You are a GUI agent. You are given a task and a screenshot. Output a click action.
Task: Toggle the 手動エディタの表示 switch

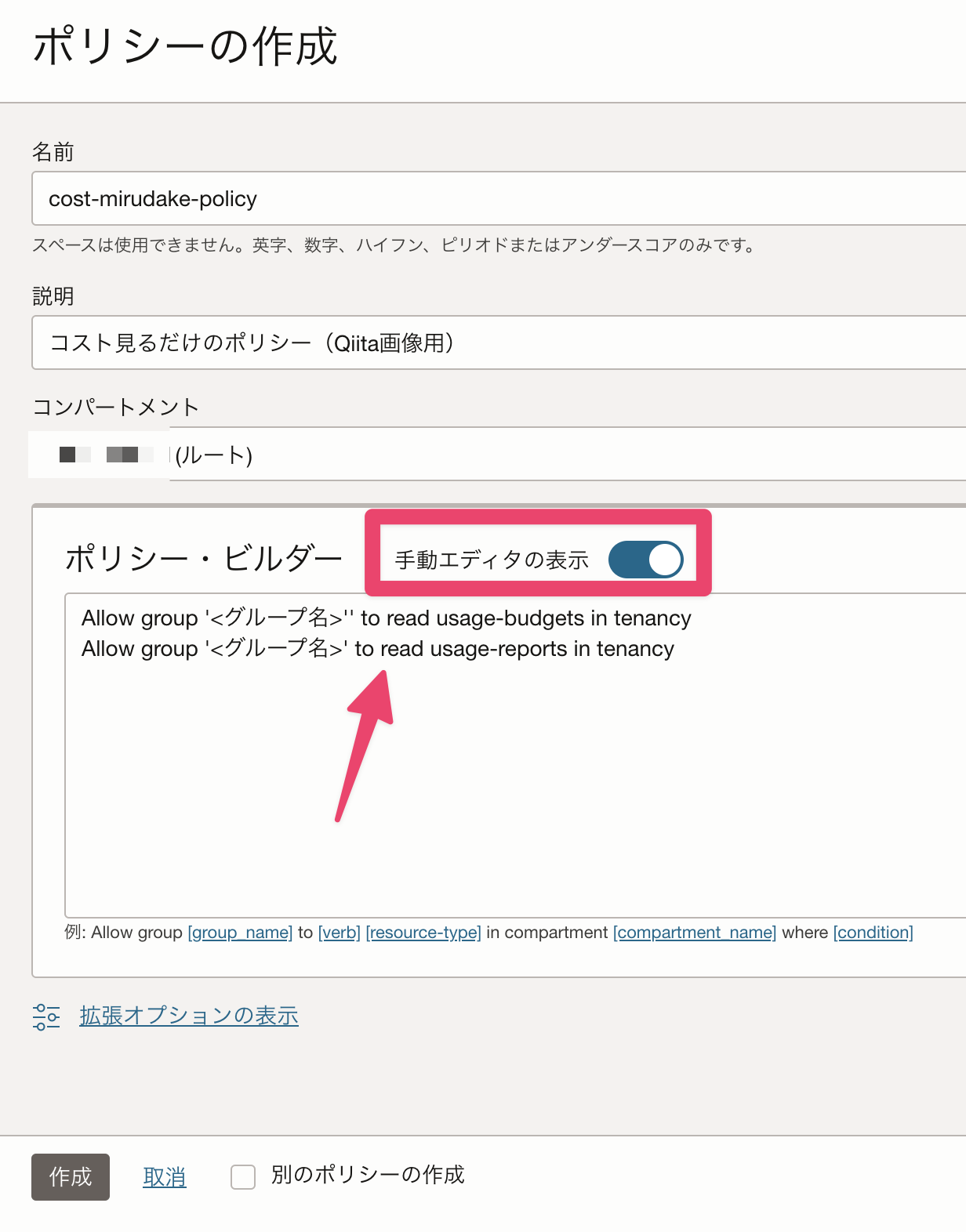pyautogui.click(x=645, y=560)
